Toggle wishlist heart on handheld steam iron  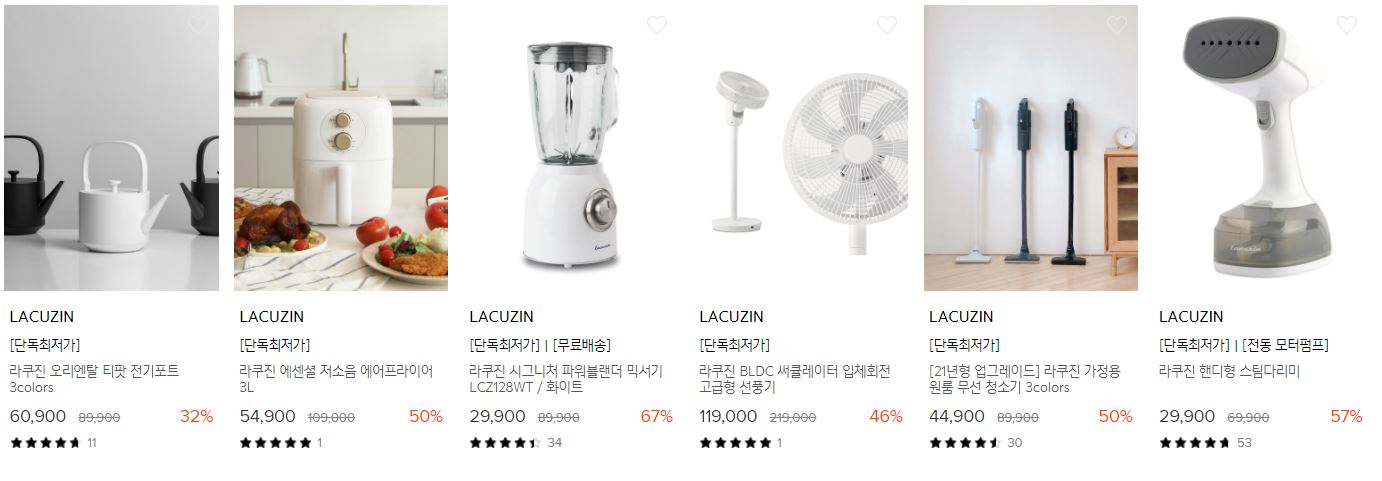1346,25
